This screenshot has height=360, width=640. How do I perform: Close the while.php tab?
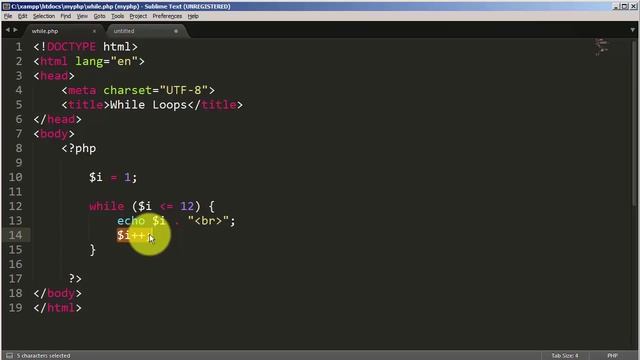pos(94,31)
